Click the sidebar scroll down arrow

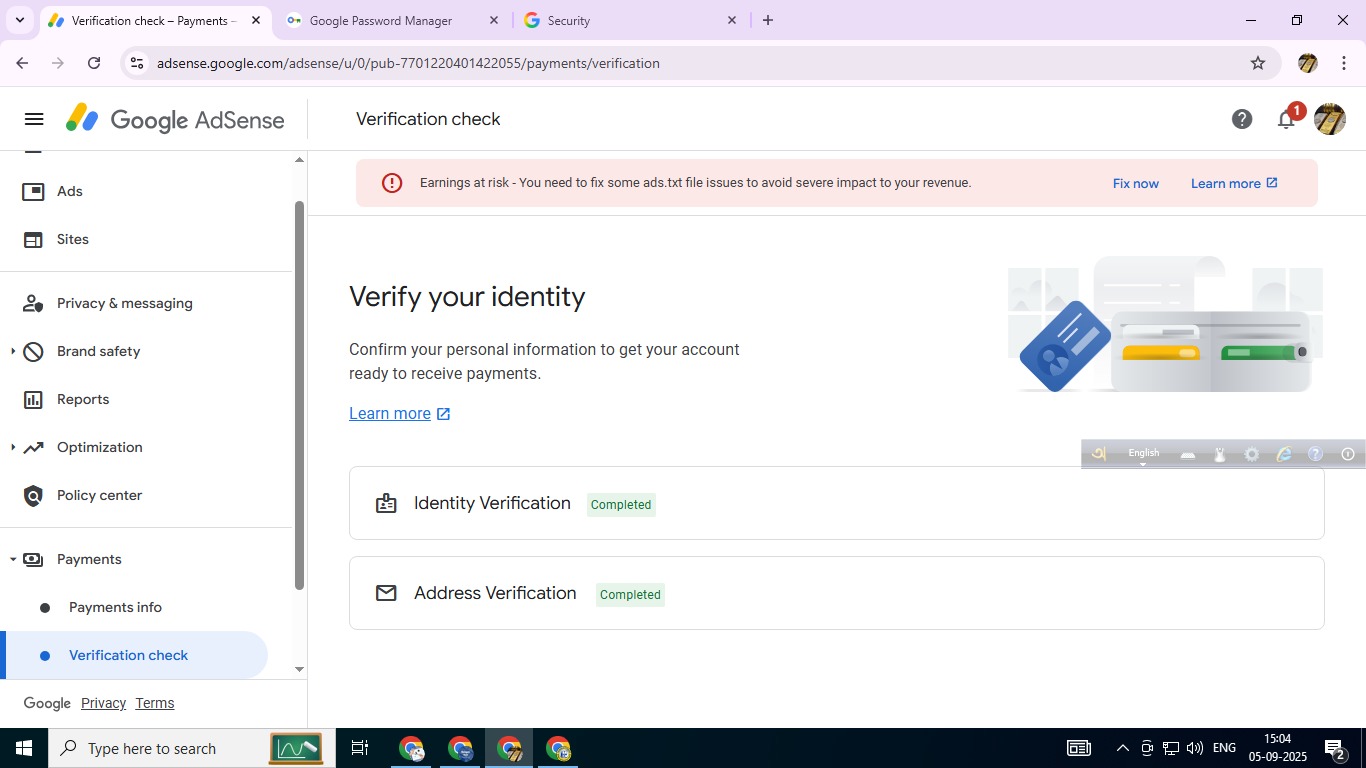point(299,669)
